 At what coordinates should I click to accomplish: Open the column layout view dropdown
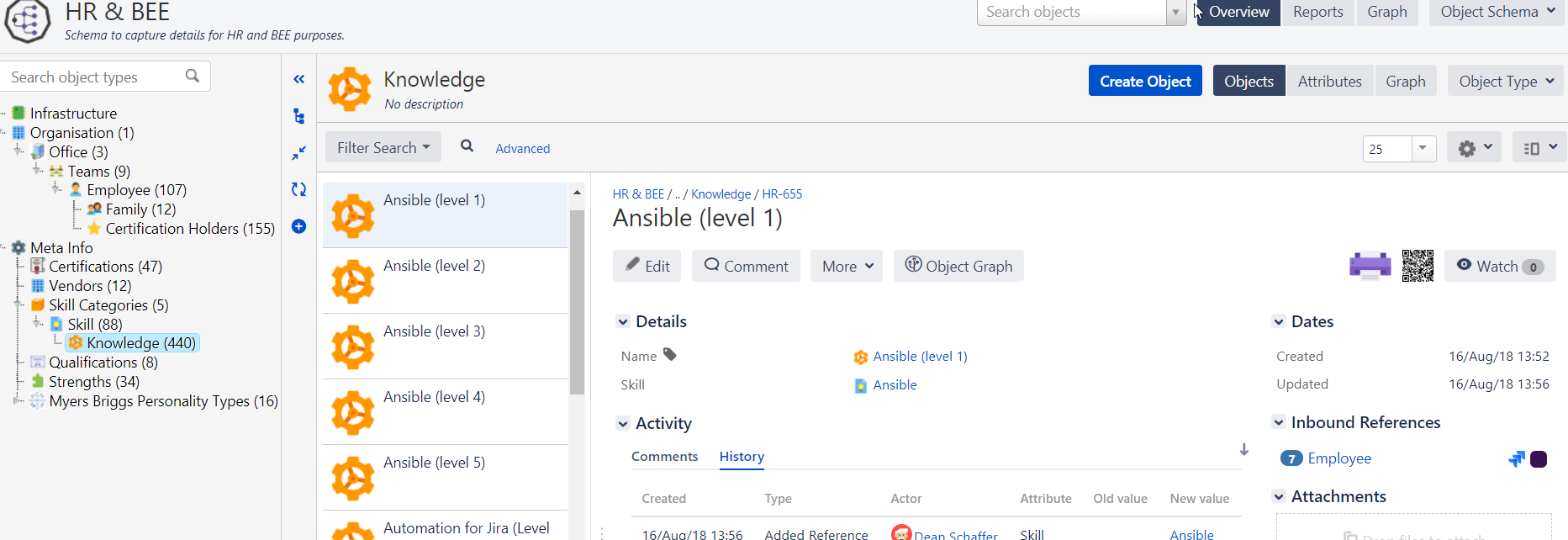click(x=1539, y=148)
